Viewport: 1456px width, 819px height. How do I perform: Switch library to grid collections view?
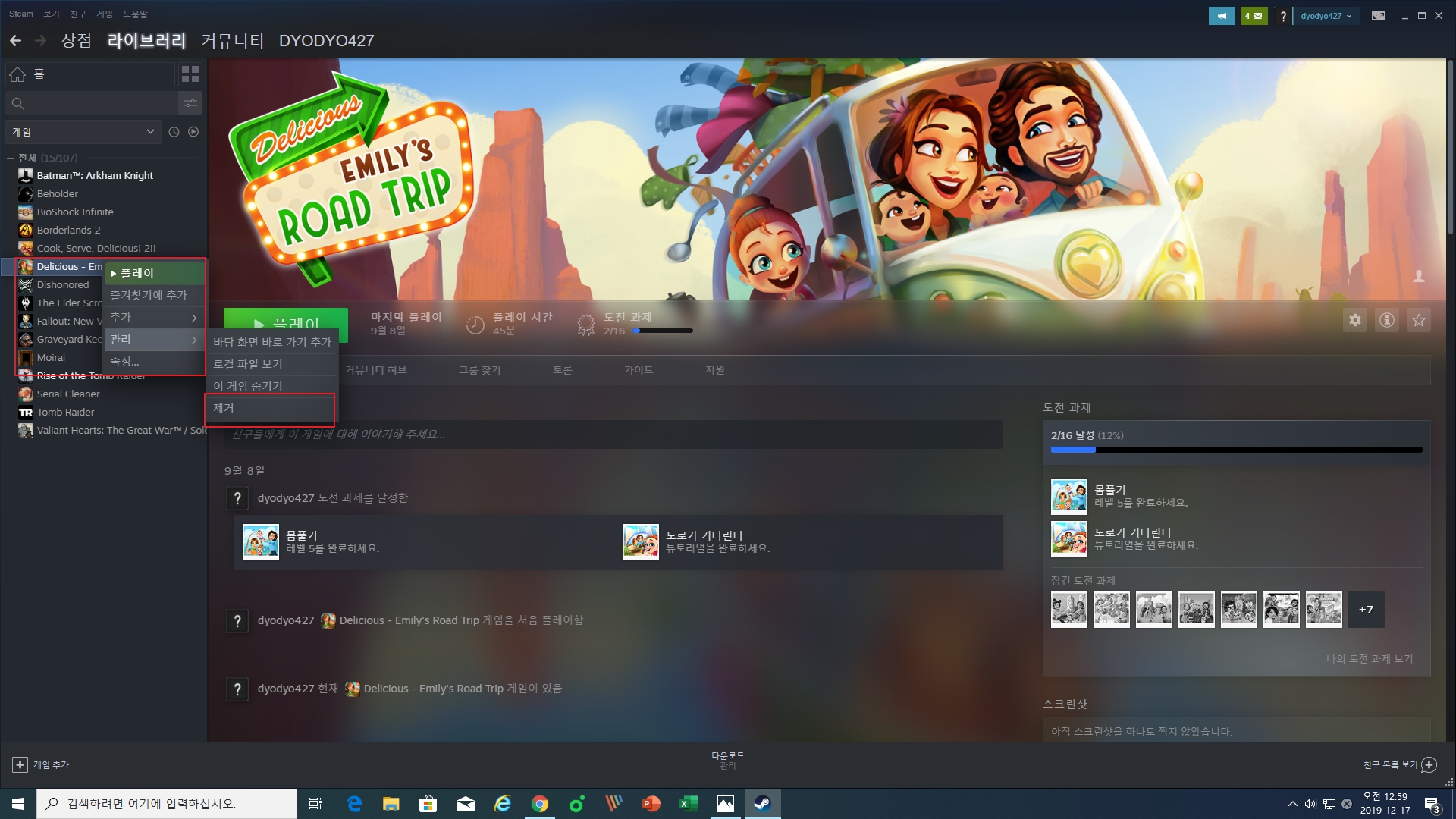pos(190,74)
